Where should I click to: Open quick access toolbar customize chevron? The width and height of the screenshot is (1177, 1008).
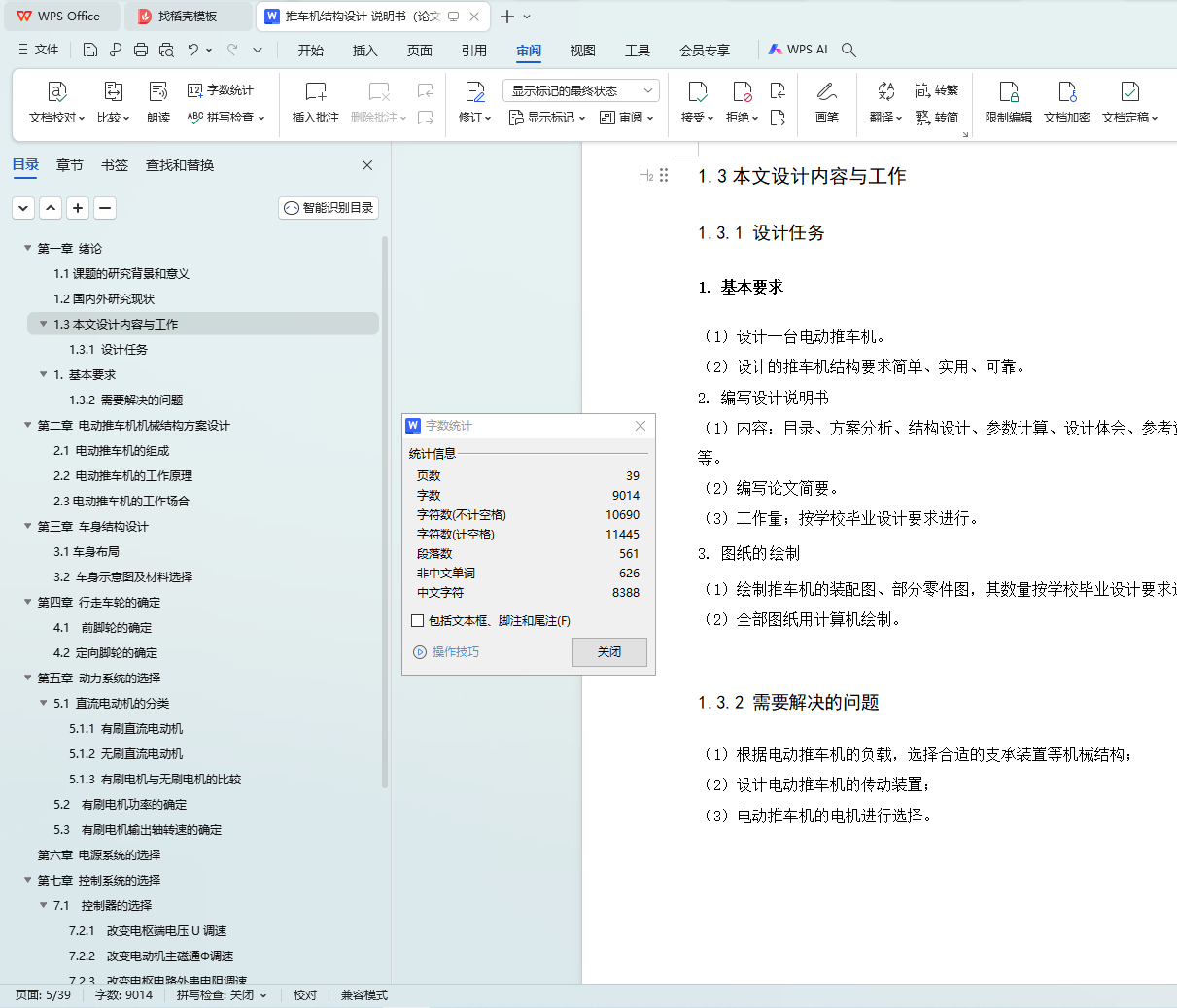258,50
